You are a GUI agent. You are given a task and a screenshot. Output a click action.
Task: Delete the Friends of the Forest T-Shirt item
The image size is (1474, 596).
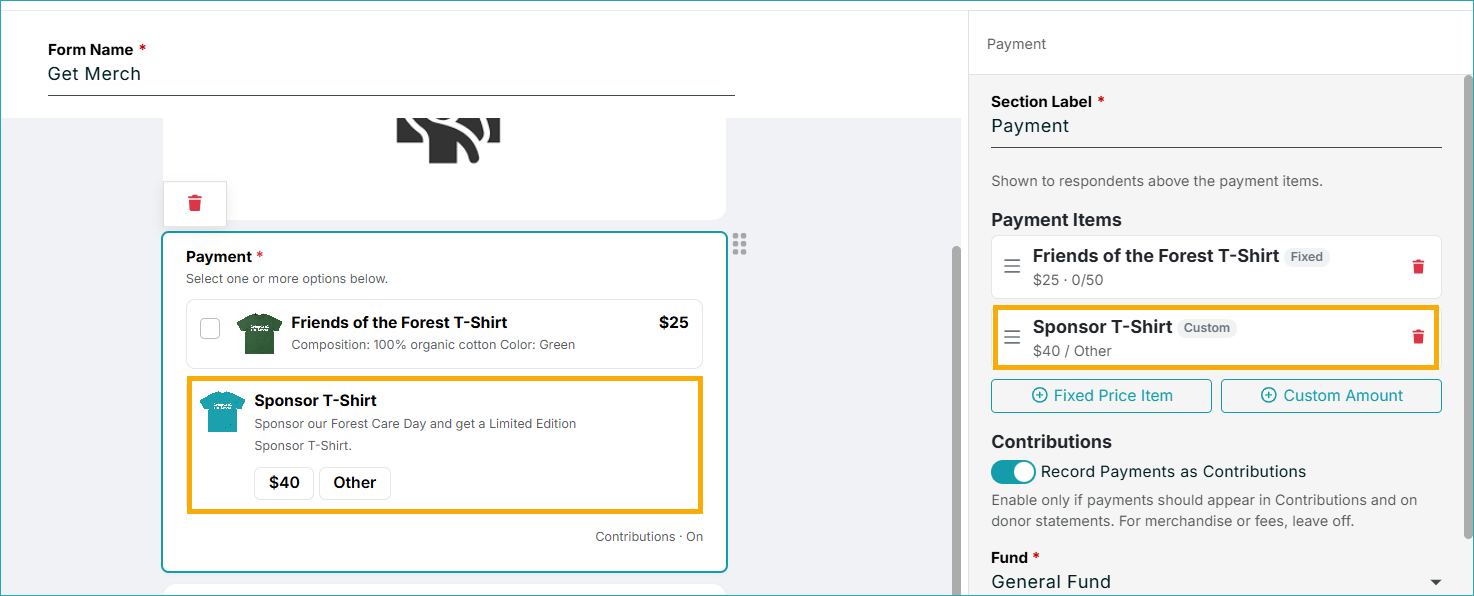(x=1417, y=267)
